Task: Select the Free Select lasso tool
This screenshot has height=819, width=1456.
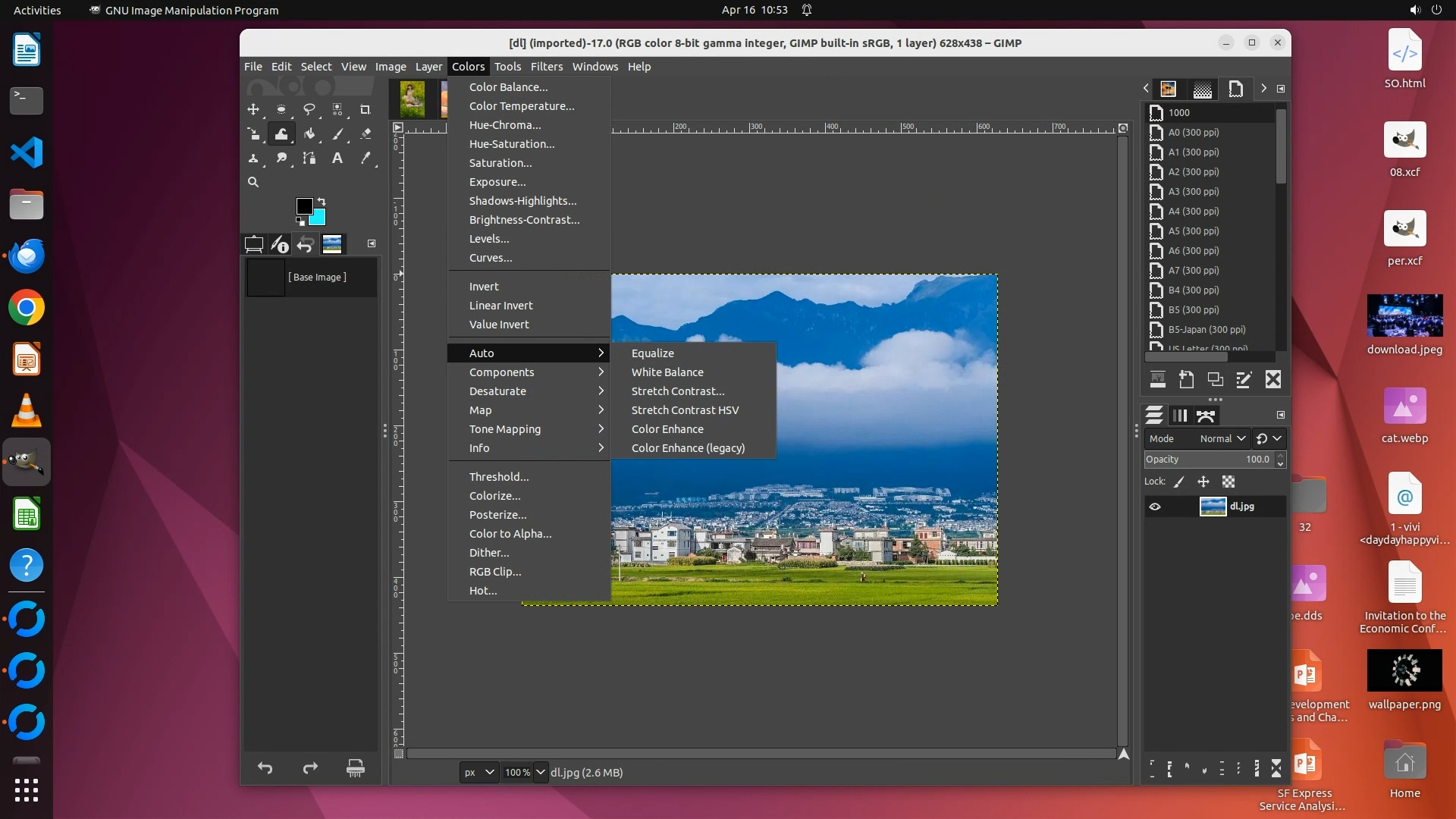Action: point(309,109)
